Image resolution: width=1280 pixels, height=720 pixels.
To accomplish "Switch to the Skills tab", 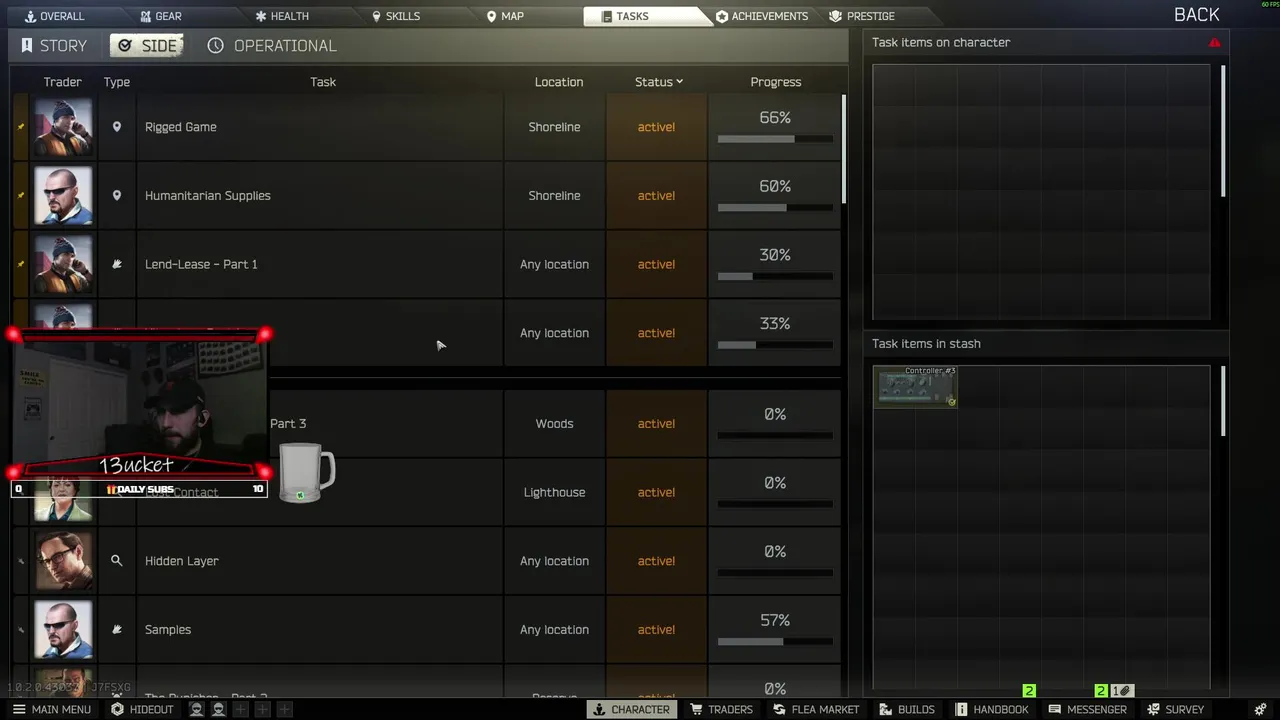I will pos(396,16).
